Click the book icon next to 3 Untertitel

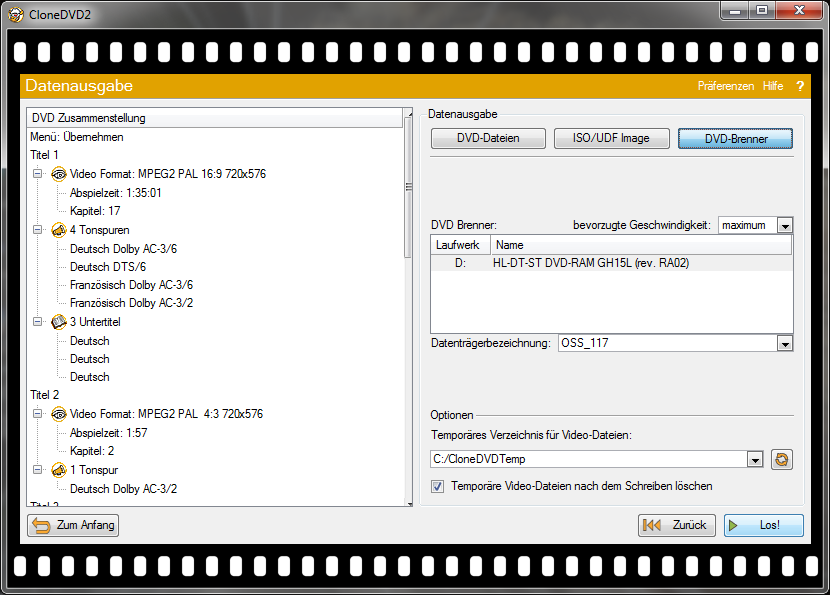(x=59, y=322)
